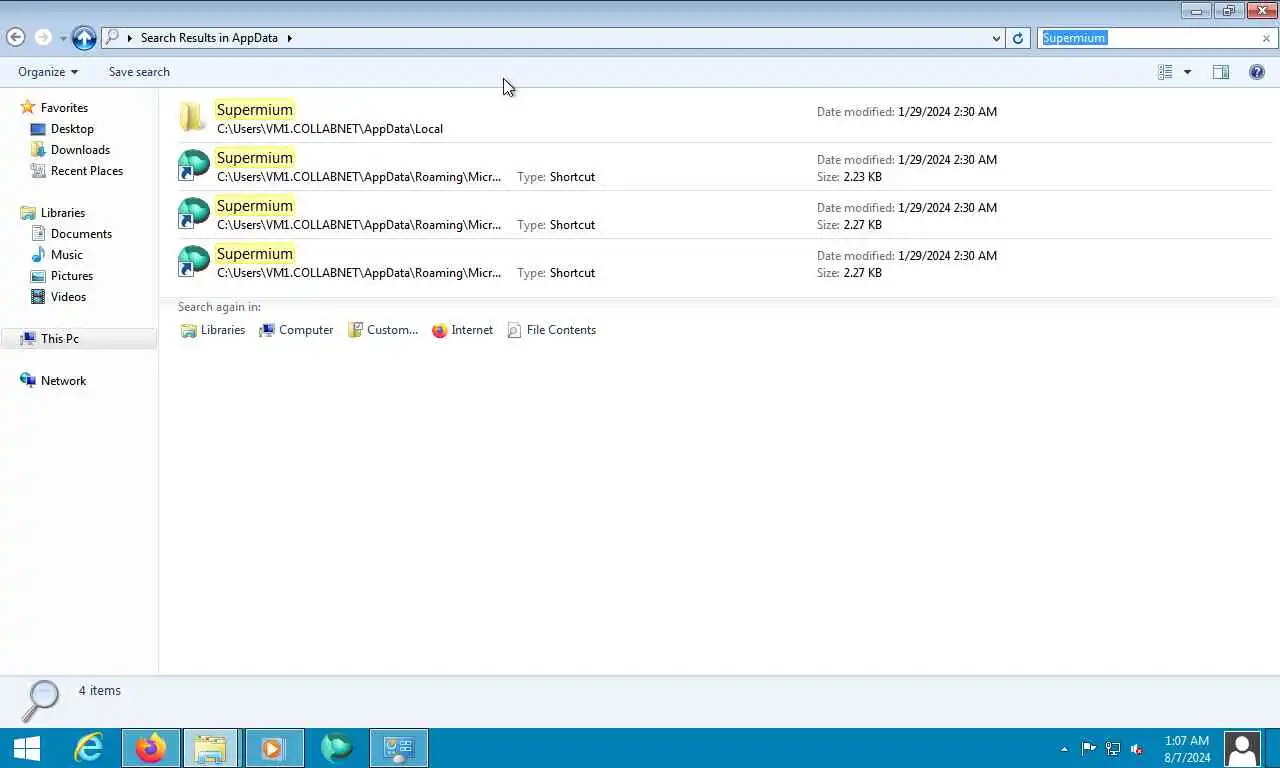
Task: Open the media player taskbar icon
Action: tap(273, 748)
